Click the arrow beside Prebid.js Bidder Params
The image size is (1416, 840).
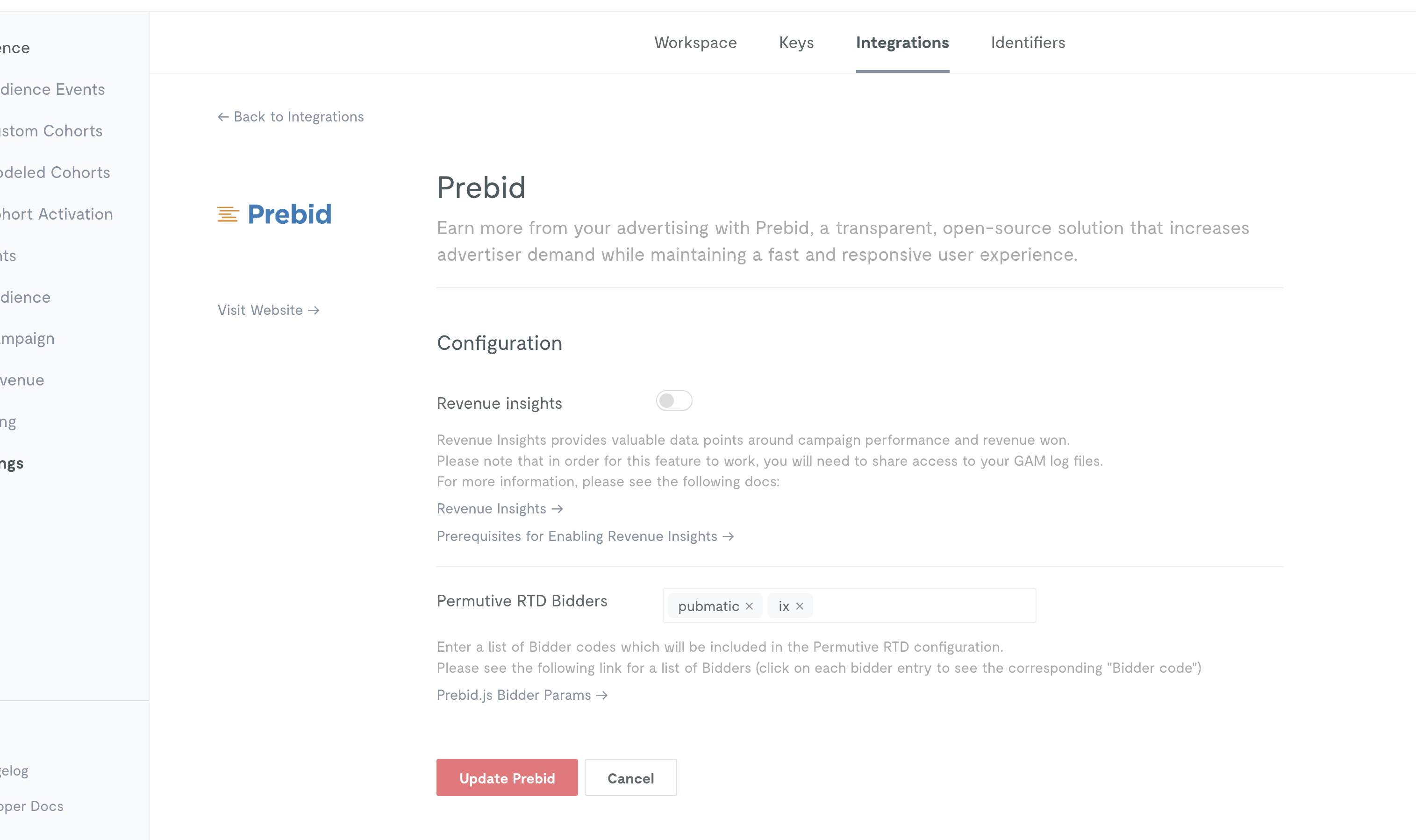pos(602,695)
